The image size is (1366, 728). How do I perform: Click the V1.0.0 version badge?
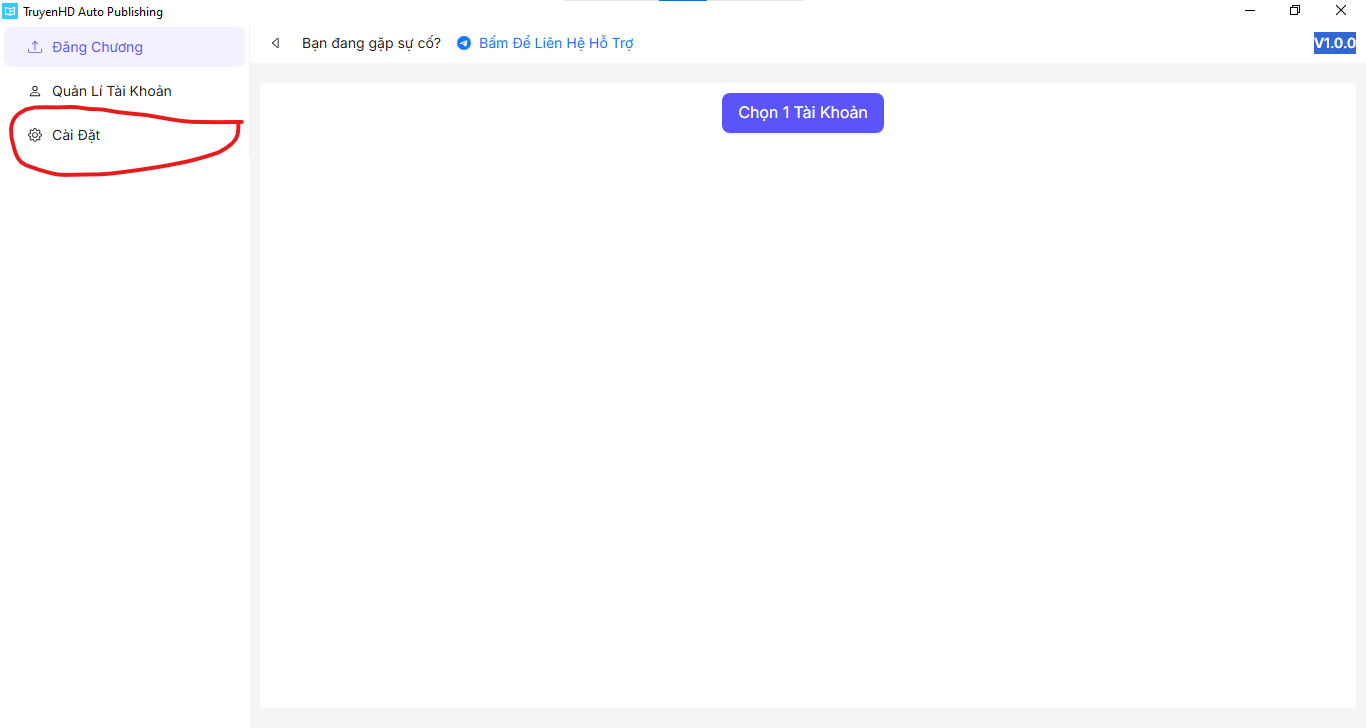tap(1334, 43)
